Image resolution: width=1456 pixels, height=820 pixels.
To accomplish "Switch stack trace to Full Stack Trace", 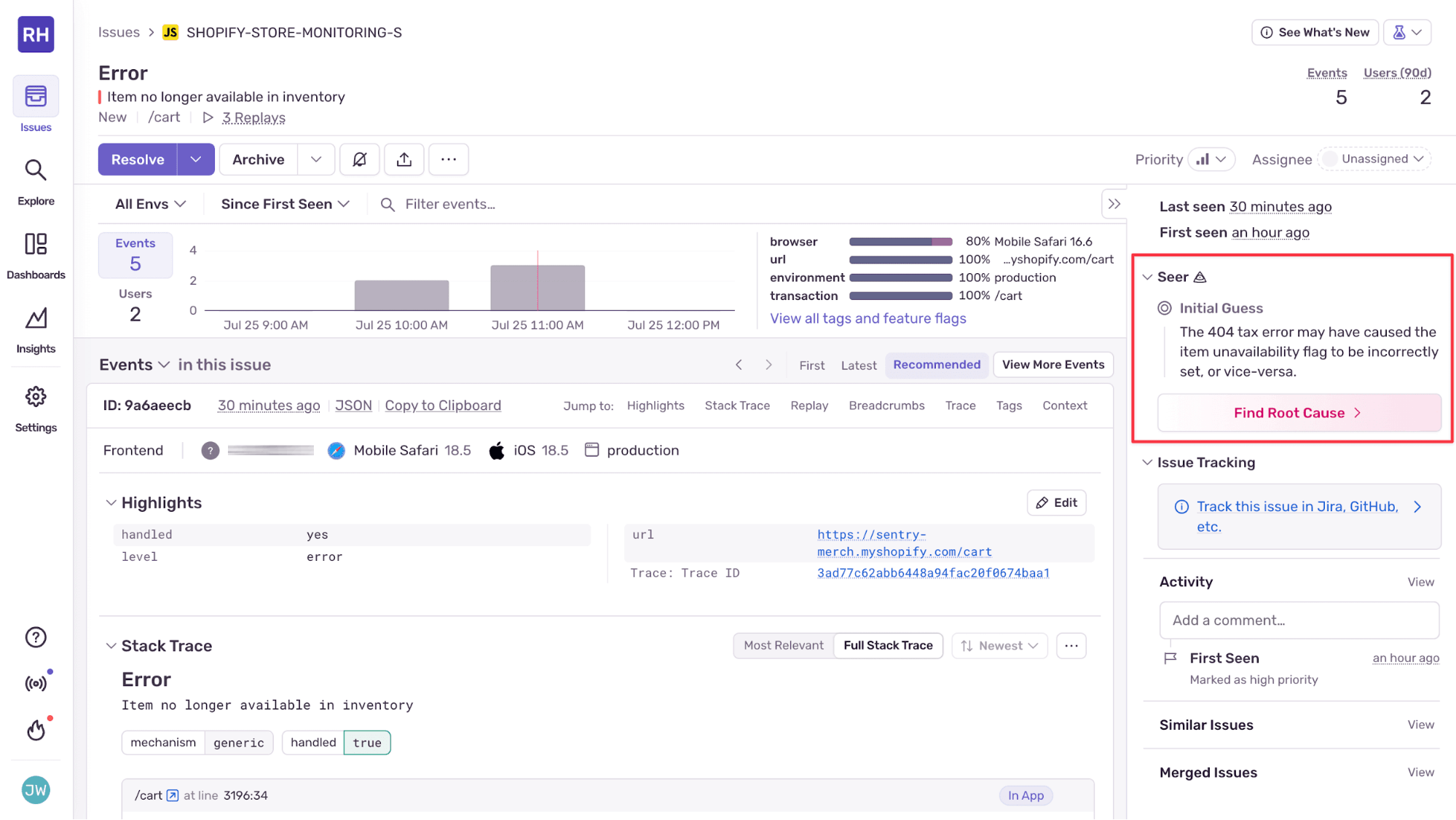I will pyautogui.click(x=887, y=645).
